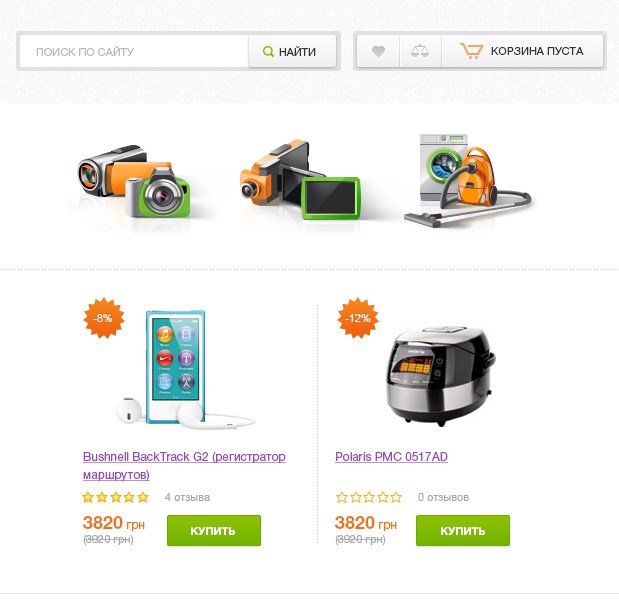The height and width of the screenshot is (610, 619).
Task: Click the -8% discount badge
Action: (104, 318)
